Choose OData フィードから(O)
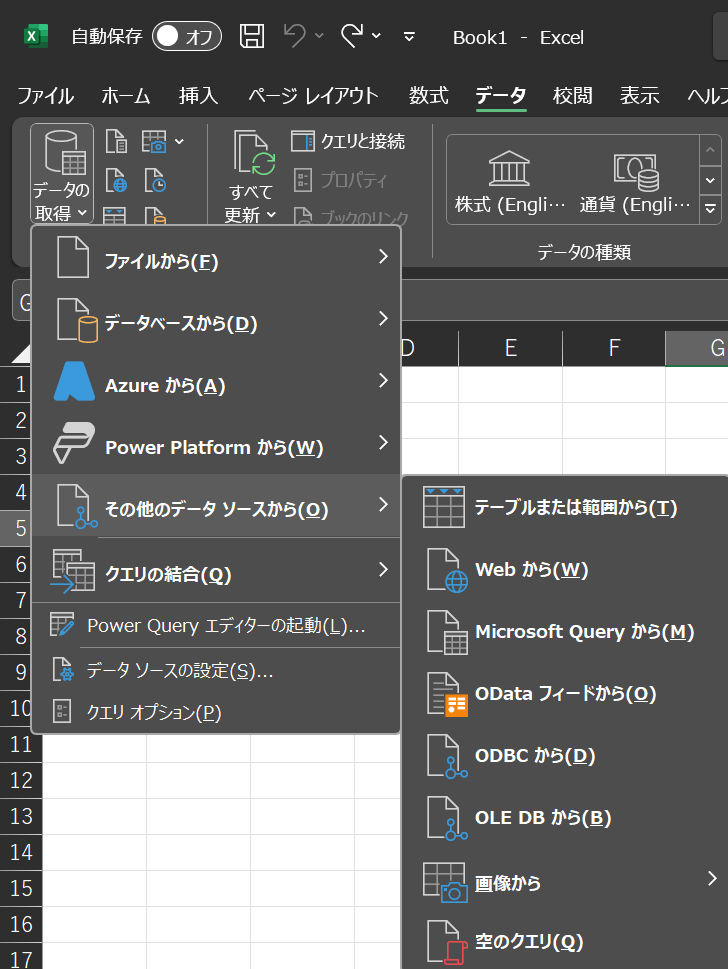Image resolution: width=728 pixels, height=969 pixels. pyautogui.click(x=565, y=693)
